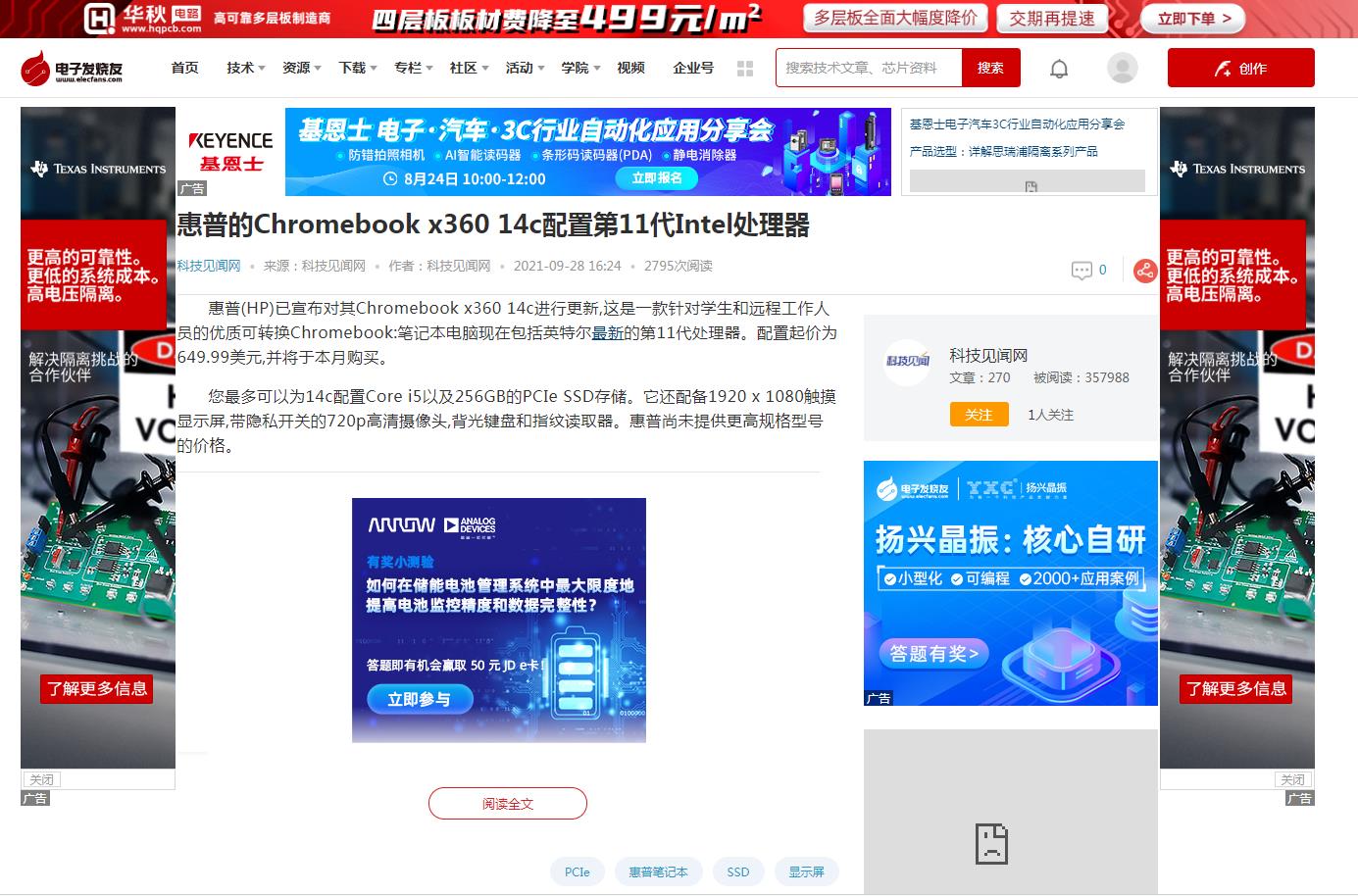Expand the 下载 navigation dropdown
This screenshot has height=896, width=1358.
[x=358, y=68]
